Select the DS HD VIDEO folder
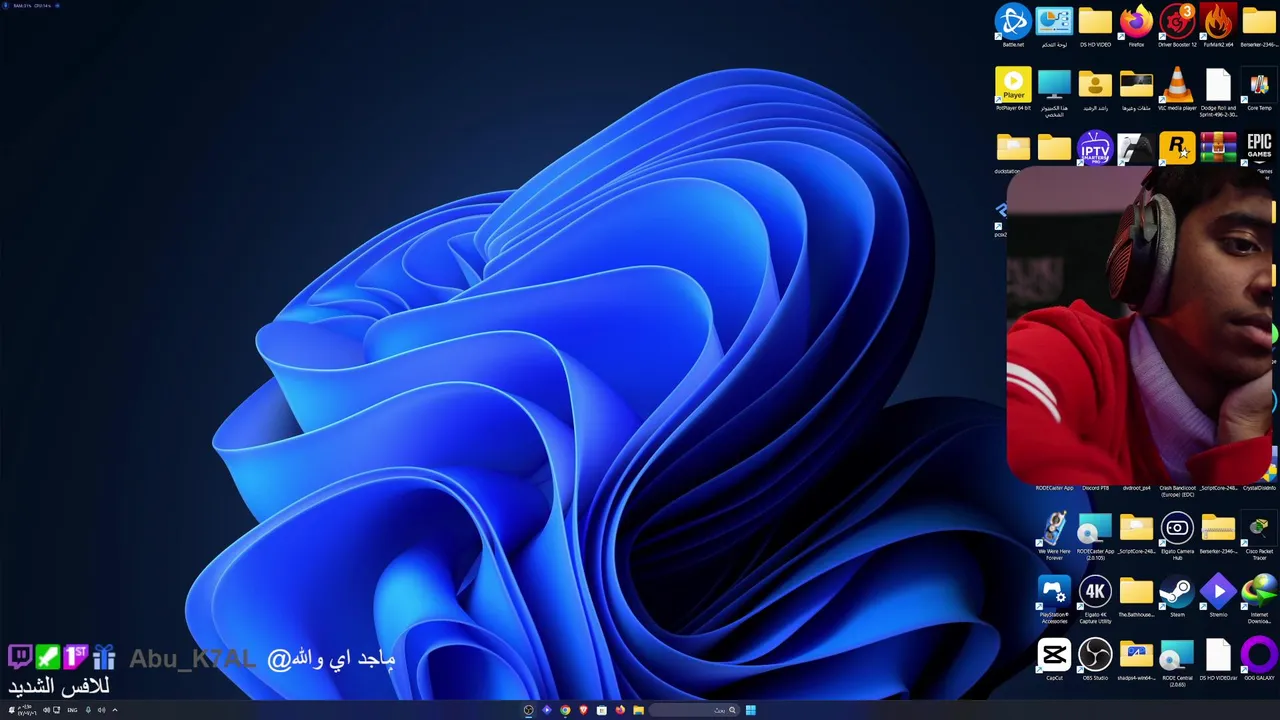1280x720 pixels. [1095, 26]
